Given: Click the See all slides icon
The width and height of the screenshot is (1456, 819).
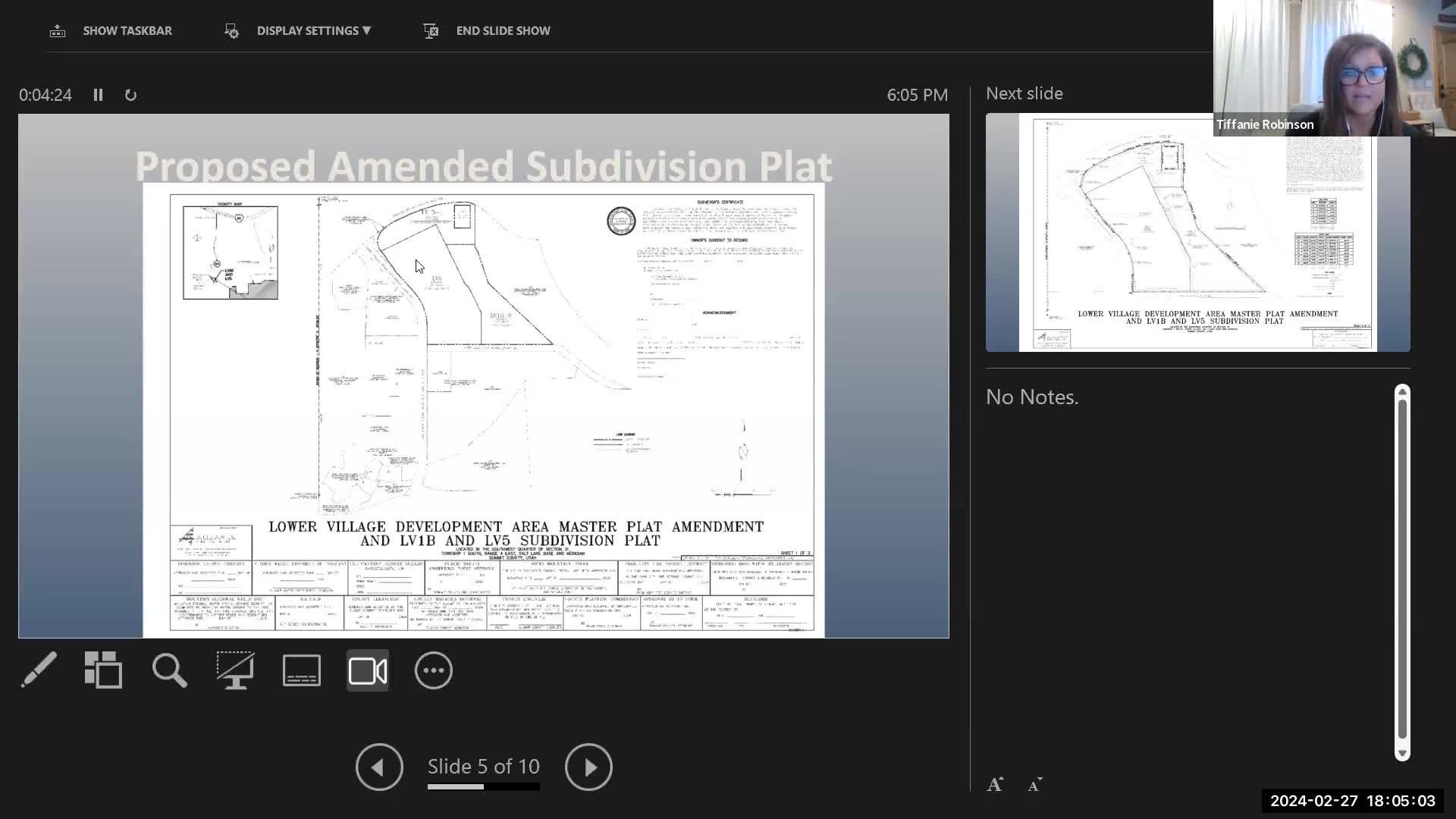Looking at the screenshot, I should pos(103,670).
